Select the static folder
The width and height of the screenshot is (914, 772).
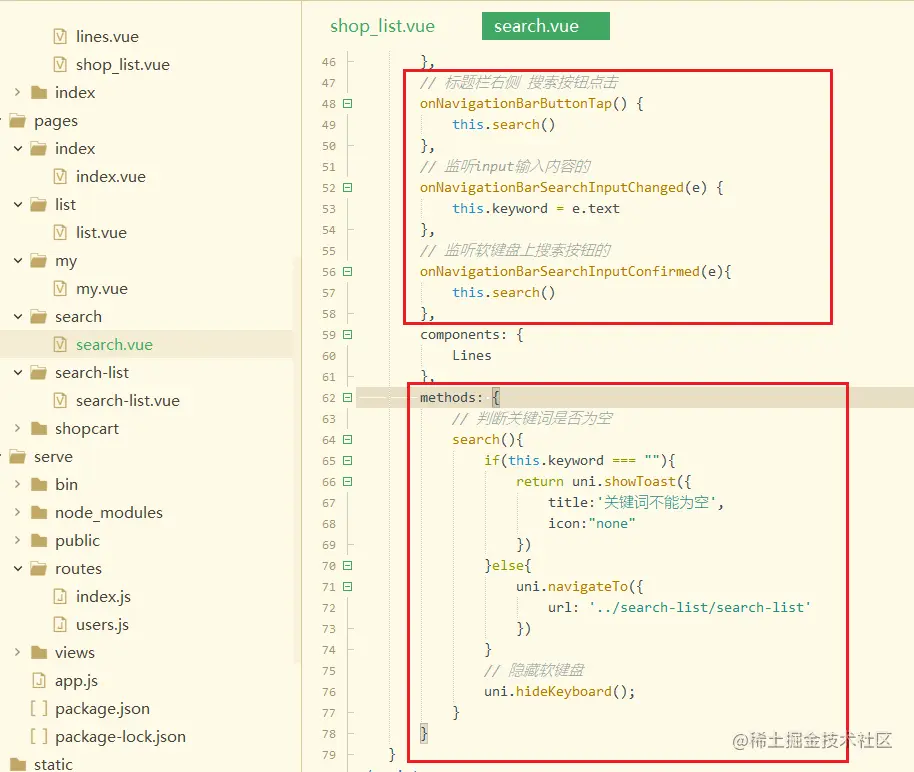[x=53, y=764]
